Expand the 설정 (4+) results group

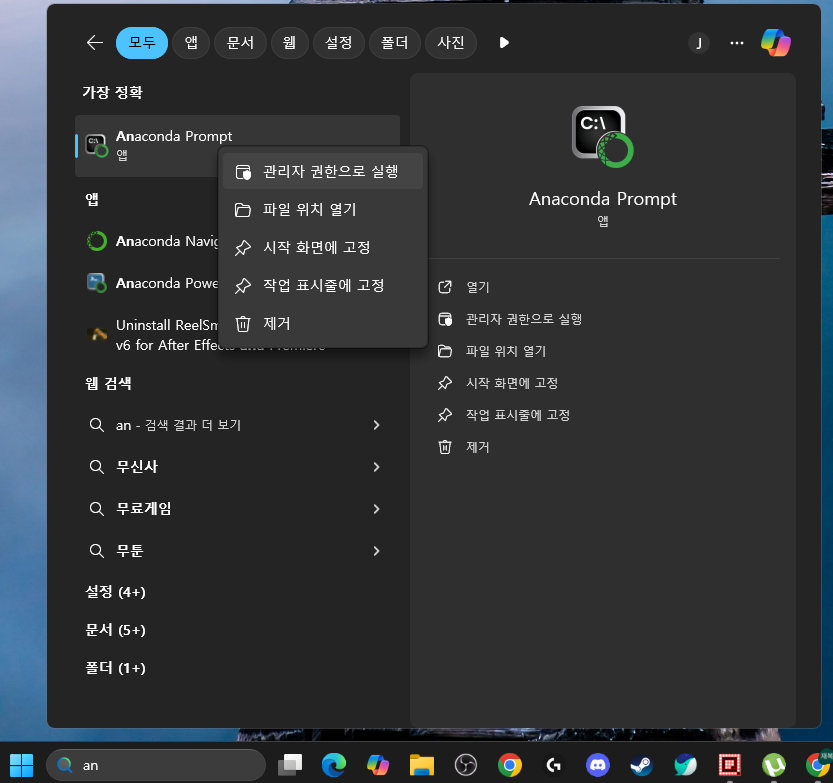(115, 592)
